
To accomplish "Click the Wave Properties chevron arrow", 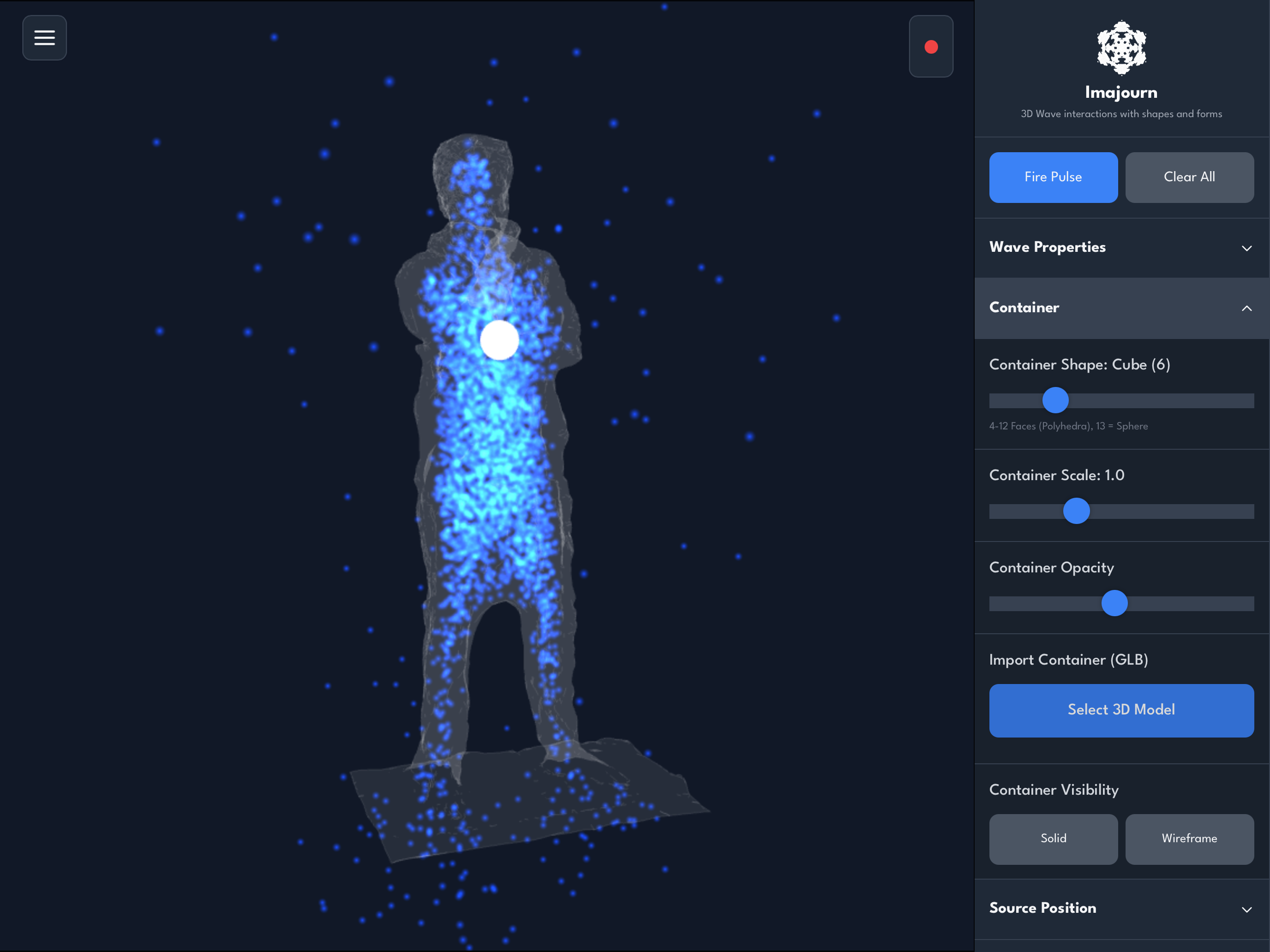I will (1246, 248).
